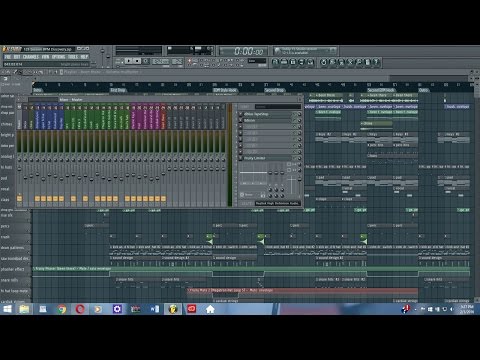The height and width of the screenshot is (360, 480).
Task: Stop playback with the Stop button
Action: point(137,61)
